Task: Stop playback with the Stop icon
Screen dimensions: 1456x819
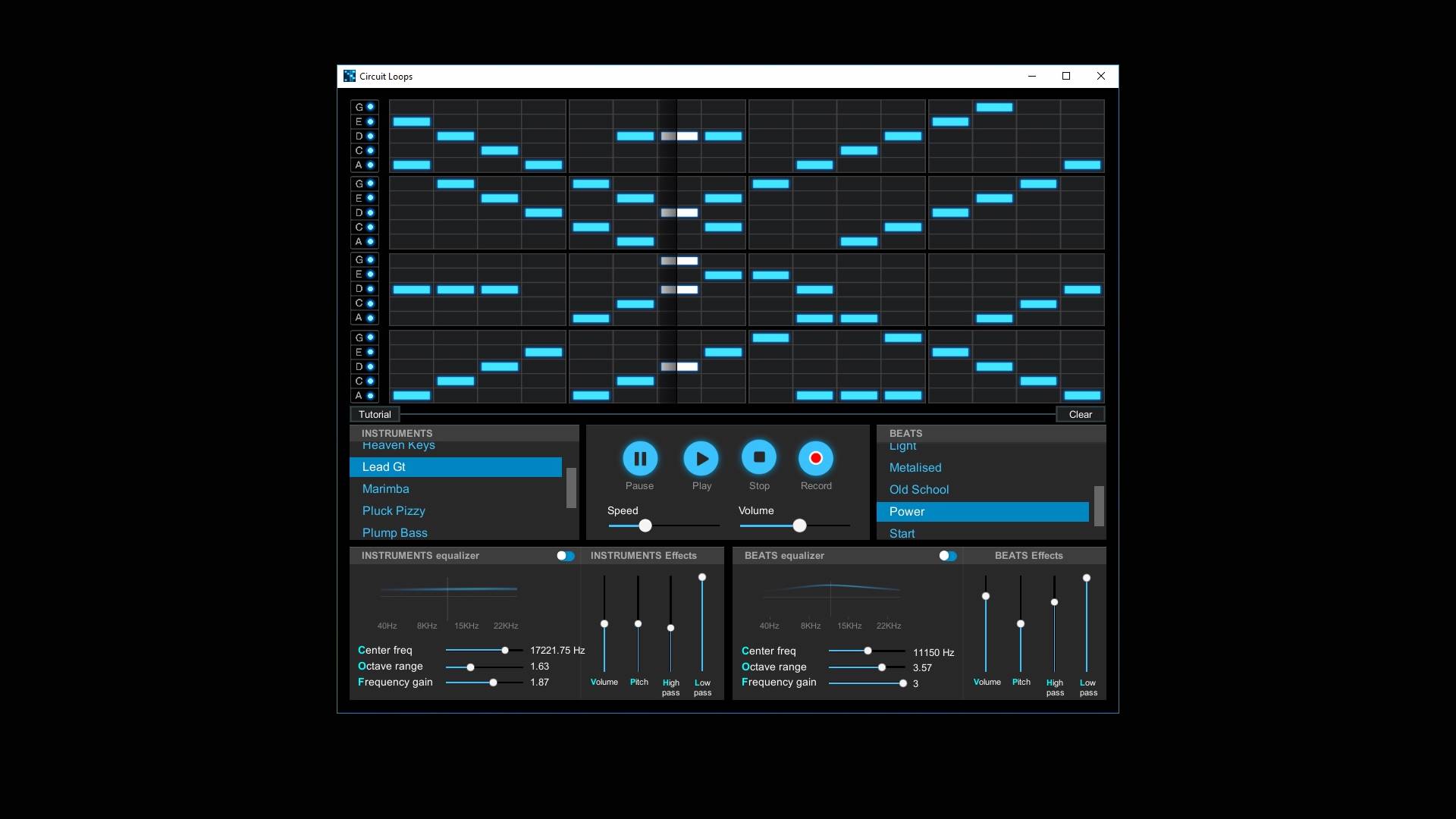Action: pos(759,458)
